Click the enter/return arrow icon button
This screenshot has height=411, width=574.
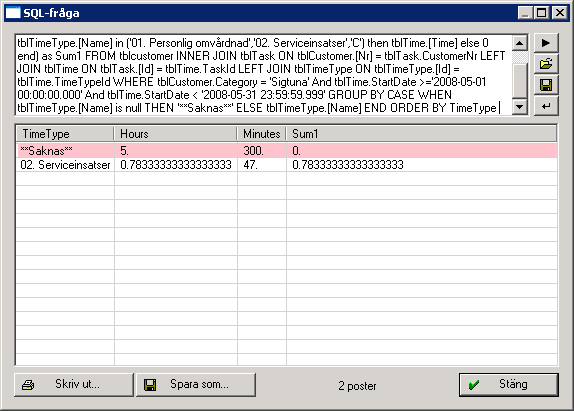pyautogui.click(x=545, y=107)
